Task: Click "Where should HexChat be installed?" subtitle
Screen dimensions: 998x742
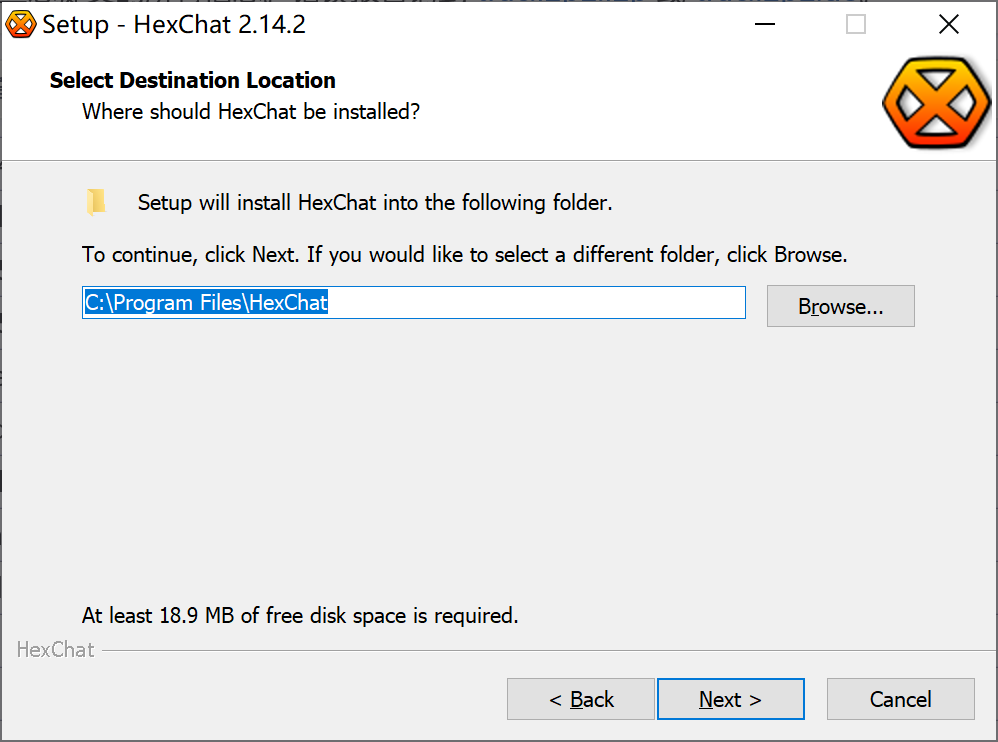Action: [x=251, y=112]
